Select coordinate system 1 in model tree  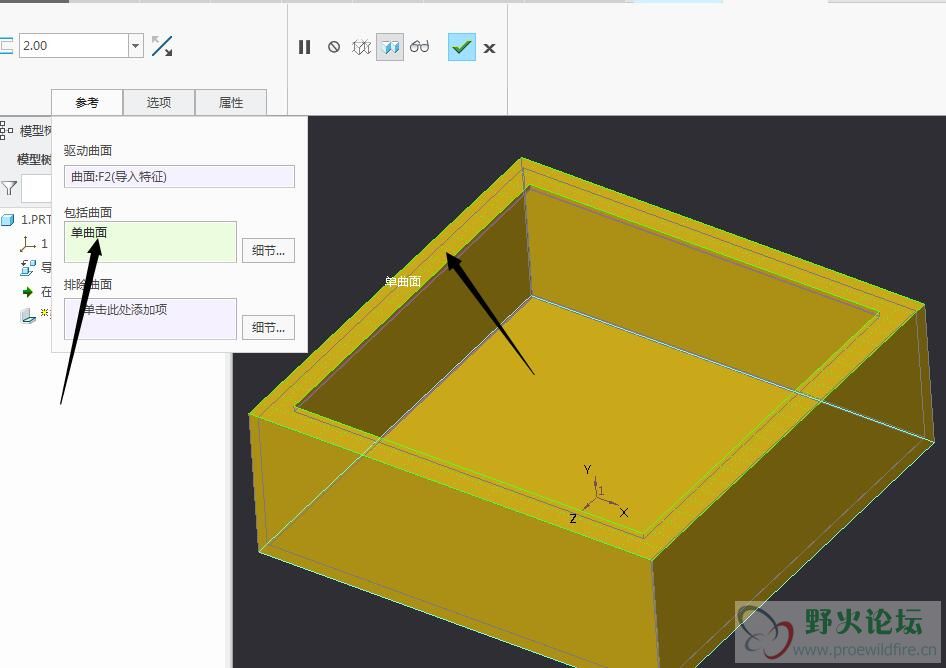click(x=34, y=244)
